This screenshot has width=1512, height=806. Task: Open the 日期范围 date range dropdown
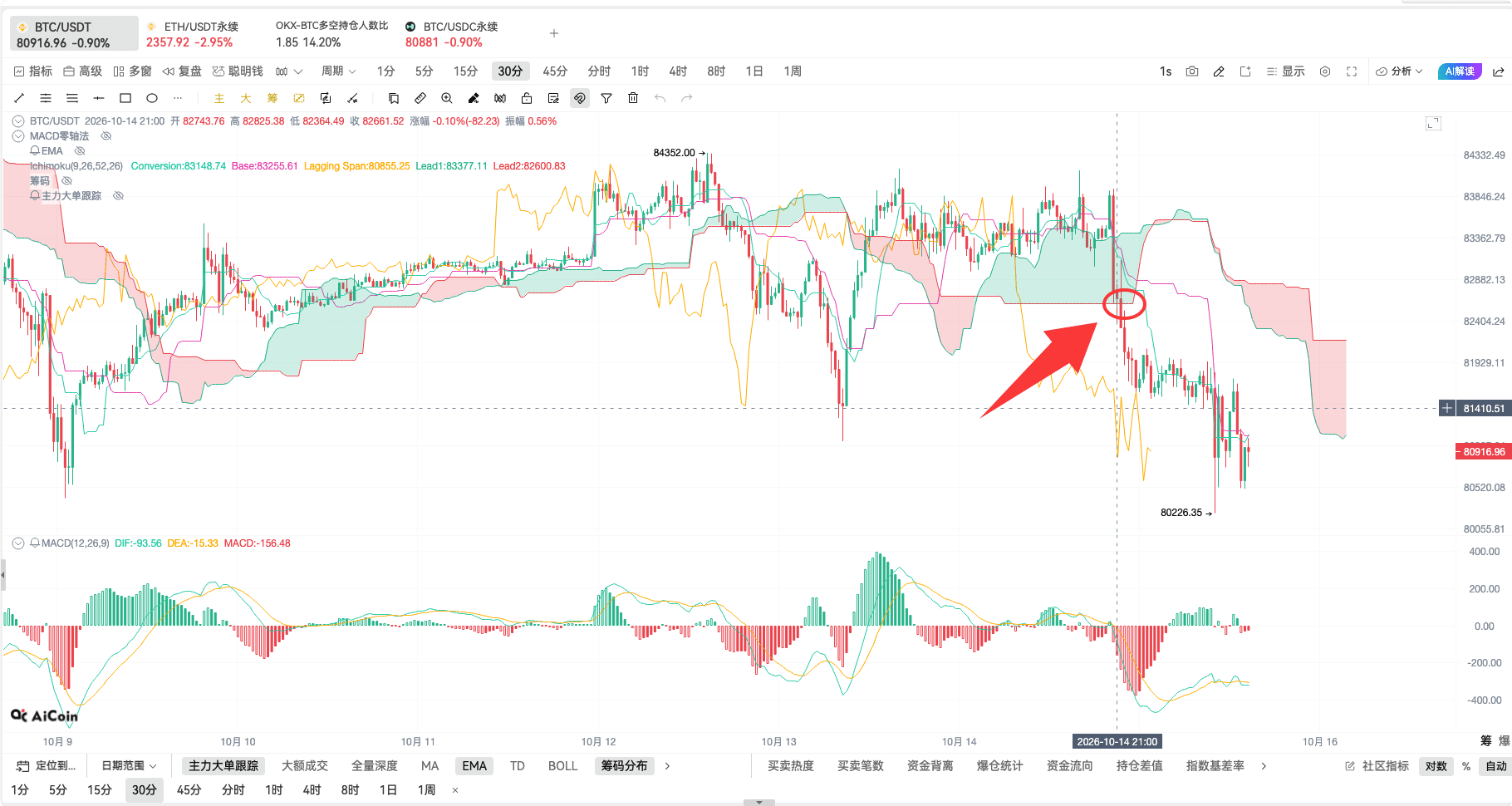(x=129, y=766)
